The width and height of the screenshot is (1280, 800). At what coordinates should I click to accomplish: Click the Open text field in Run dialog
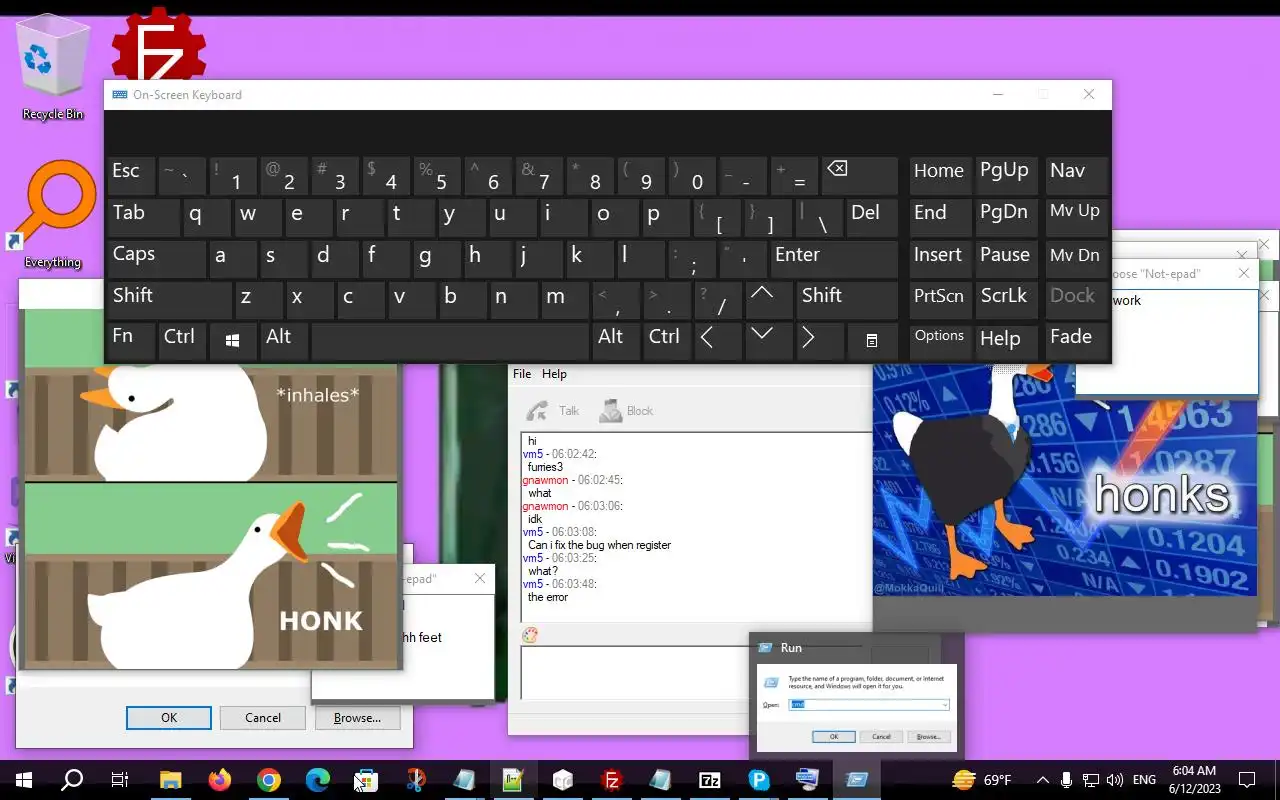[869, 705]
